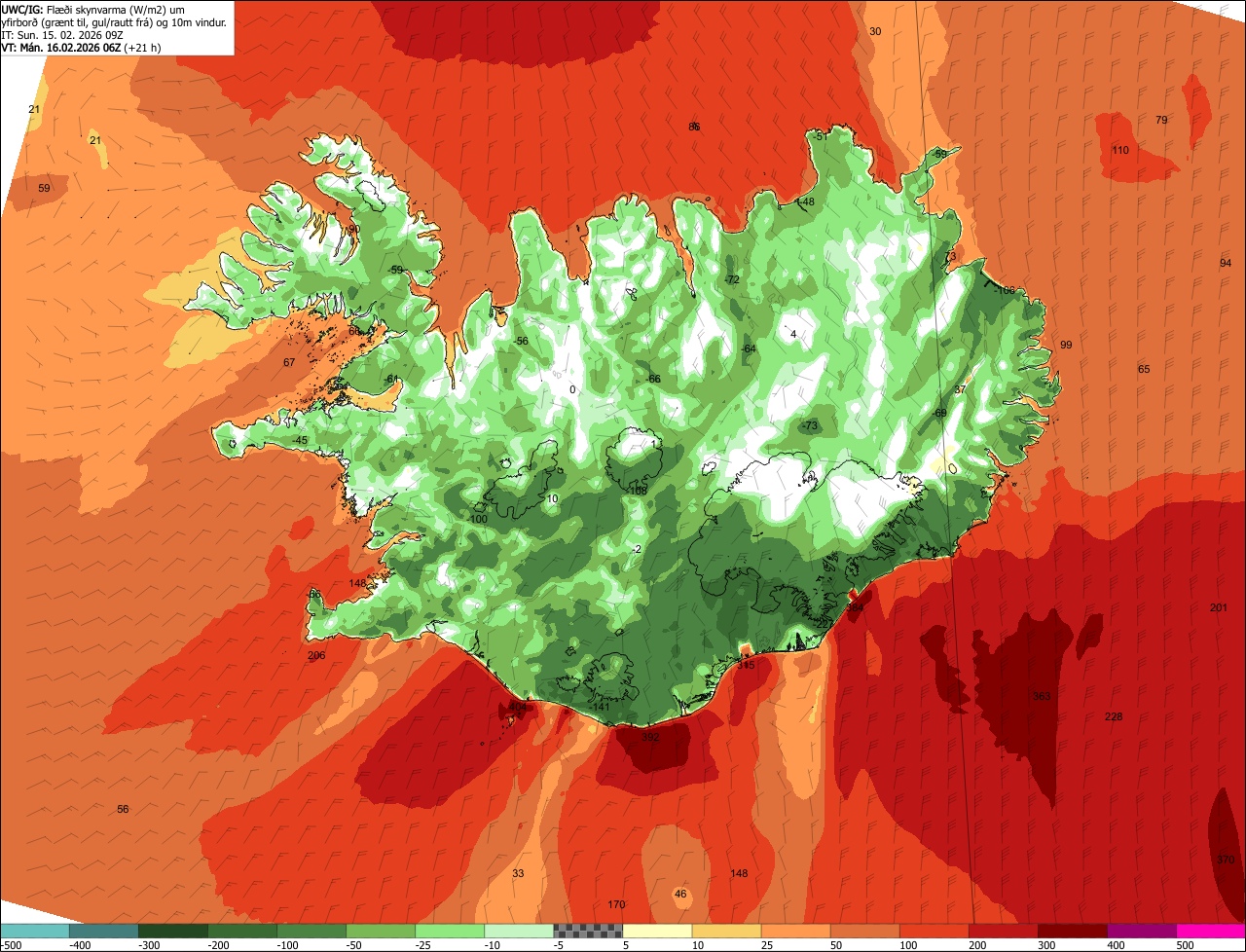Click the '392' value on the map
Image resolution: width=1246 pixels, height=952 pixels.
click(650, 738)
